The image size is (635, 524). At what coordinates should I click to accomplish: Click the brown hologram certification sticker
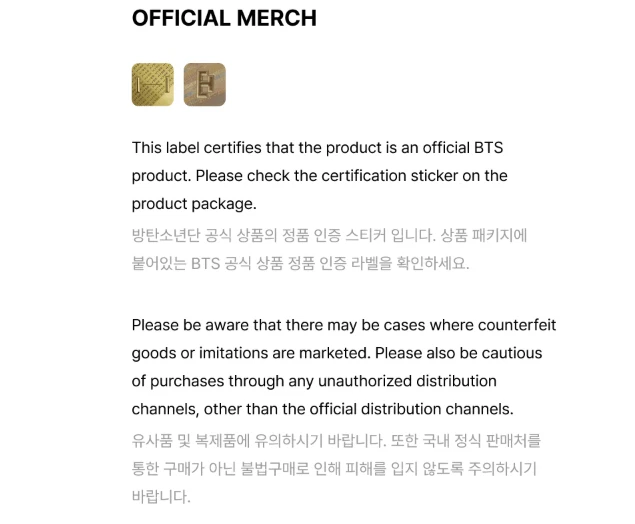coord(205,85)
